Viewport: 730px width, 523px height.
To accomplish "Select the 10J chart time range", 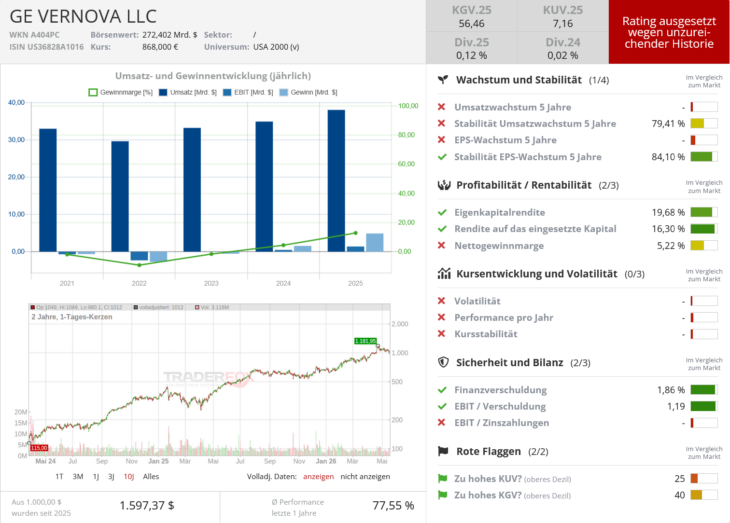I will 129,476.
